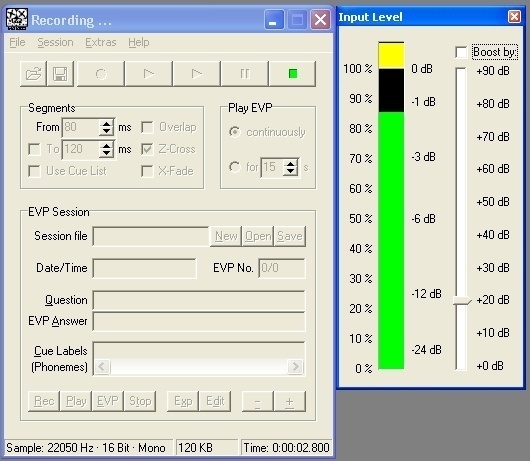
Task: Click the yellow peak zone of level meter
Action: tap(391, 56)
